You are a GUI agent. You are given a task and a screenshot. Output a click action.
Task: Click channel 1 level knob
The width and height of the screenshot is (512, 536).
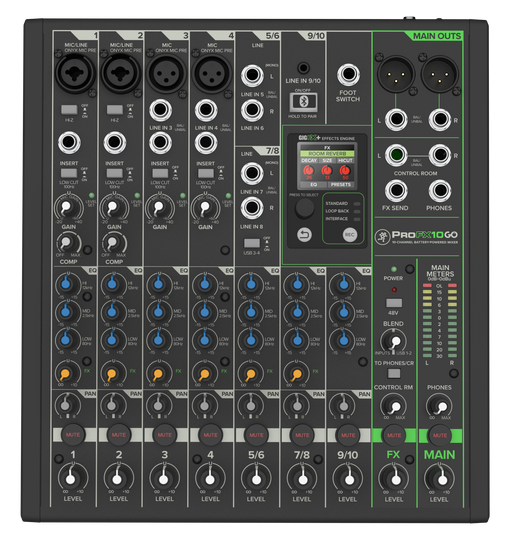(72, 478)
